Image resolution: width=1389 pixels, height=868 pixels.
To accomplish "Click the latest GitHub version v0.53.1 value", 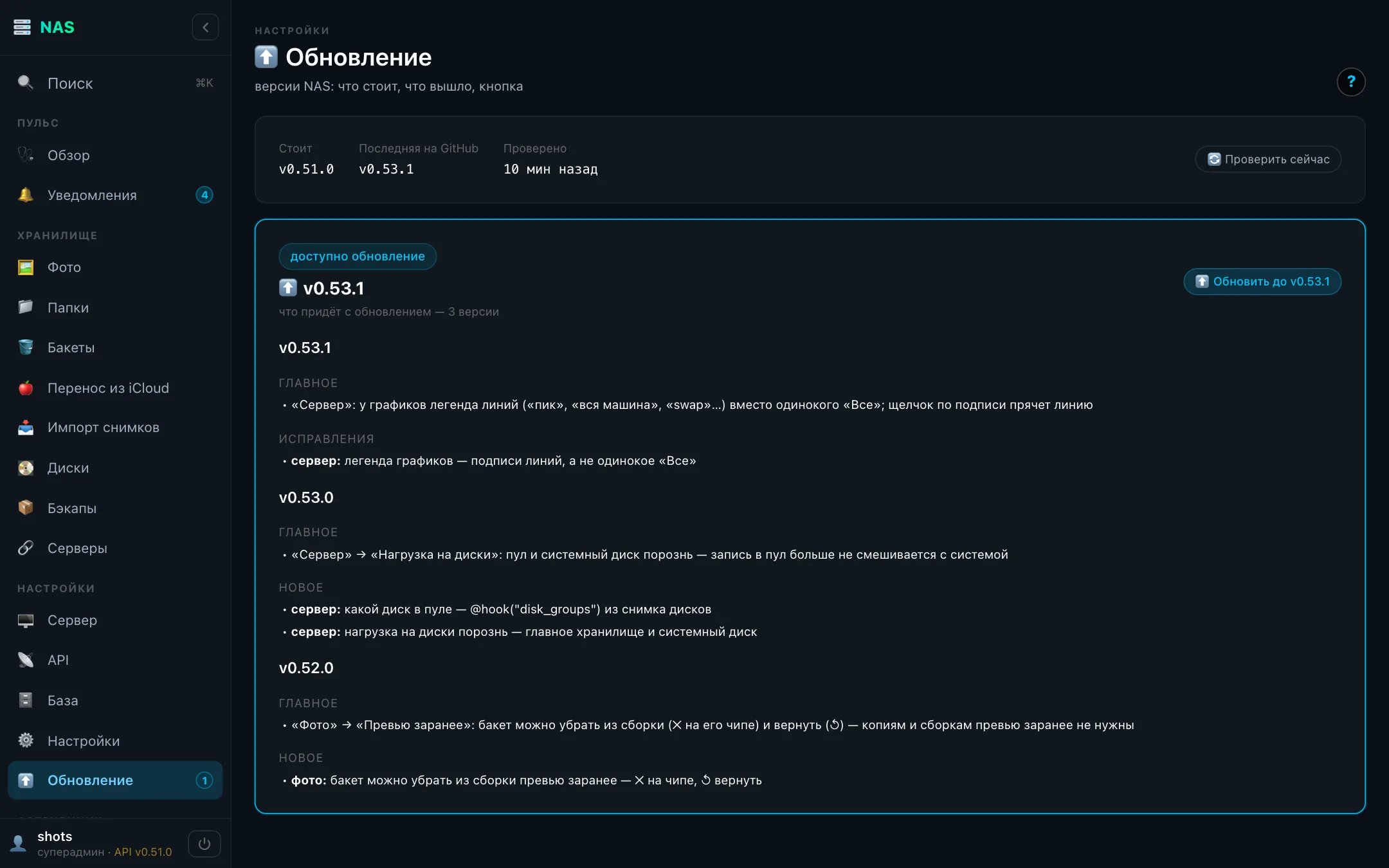I will pos(386,169).
